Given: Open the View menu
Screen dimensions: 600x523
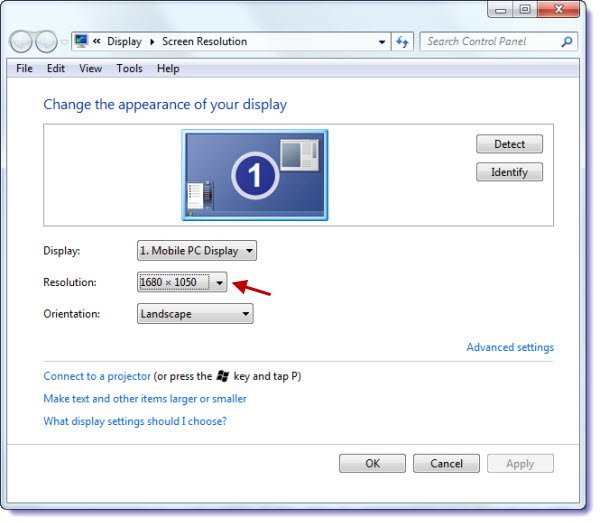Looking at the screenshot, I should [90, 68].
